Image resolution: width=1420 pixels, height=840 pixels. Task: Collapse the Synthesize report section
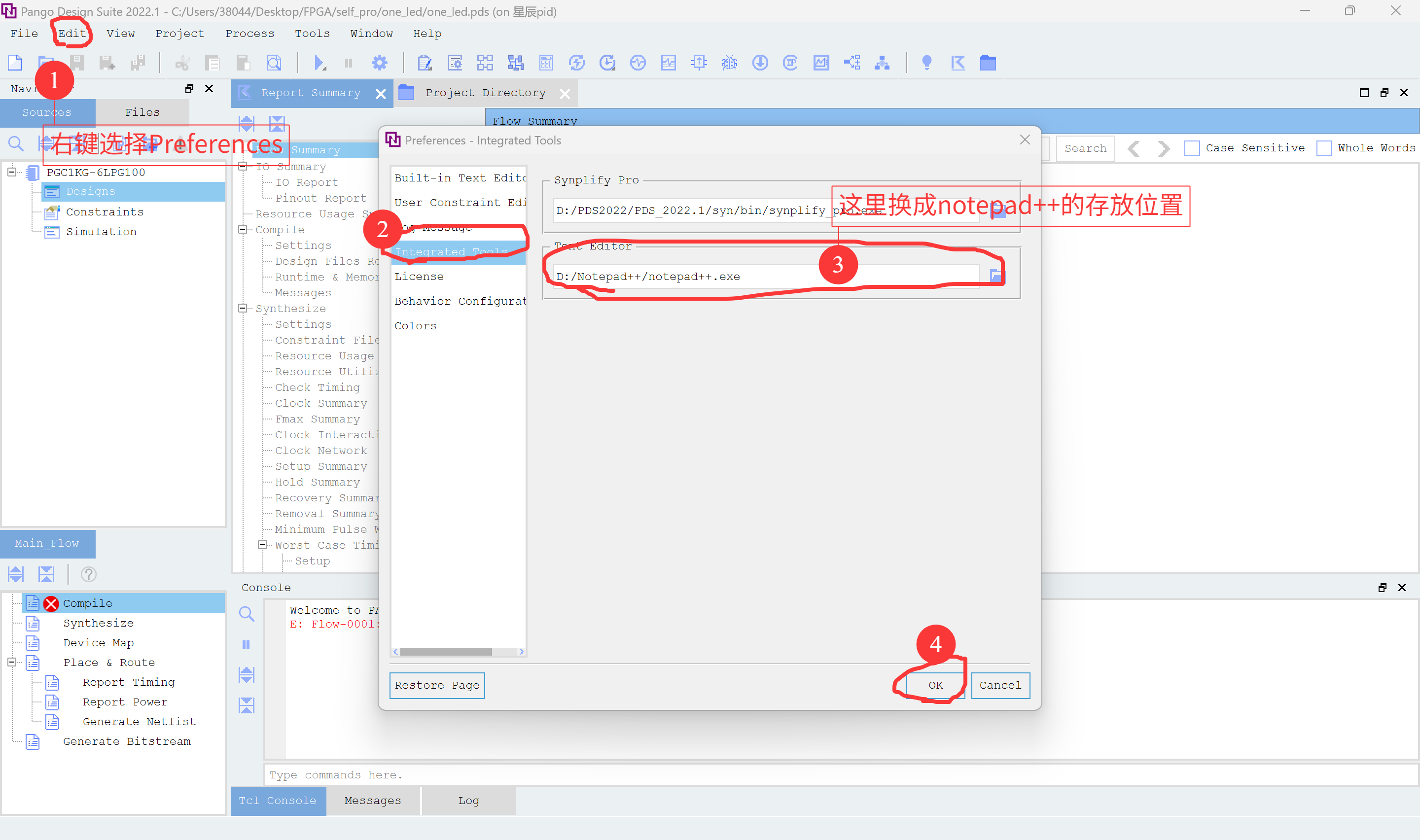coord(243,309)
